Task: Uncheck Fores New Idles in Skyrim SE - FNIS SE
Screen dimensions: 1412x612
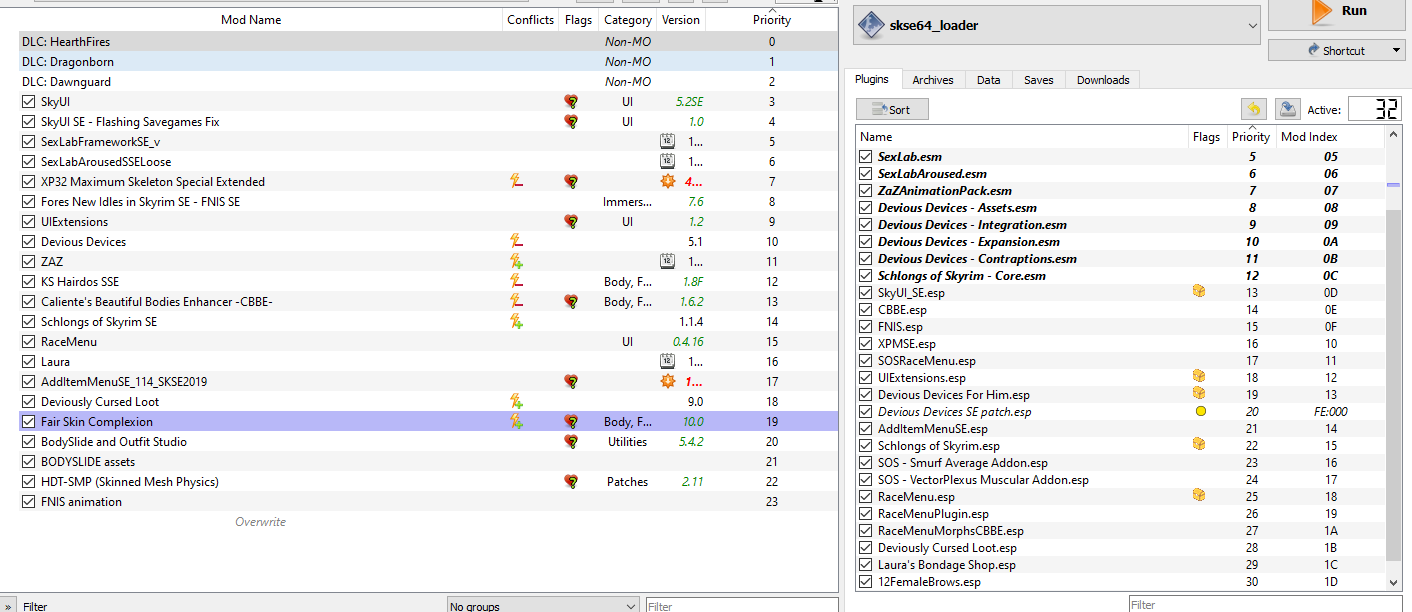Action: [28, 202]
